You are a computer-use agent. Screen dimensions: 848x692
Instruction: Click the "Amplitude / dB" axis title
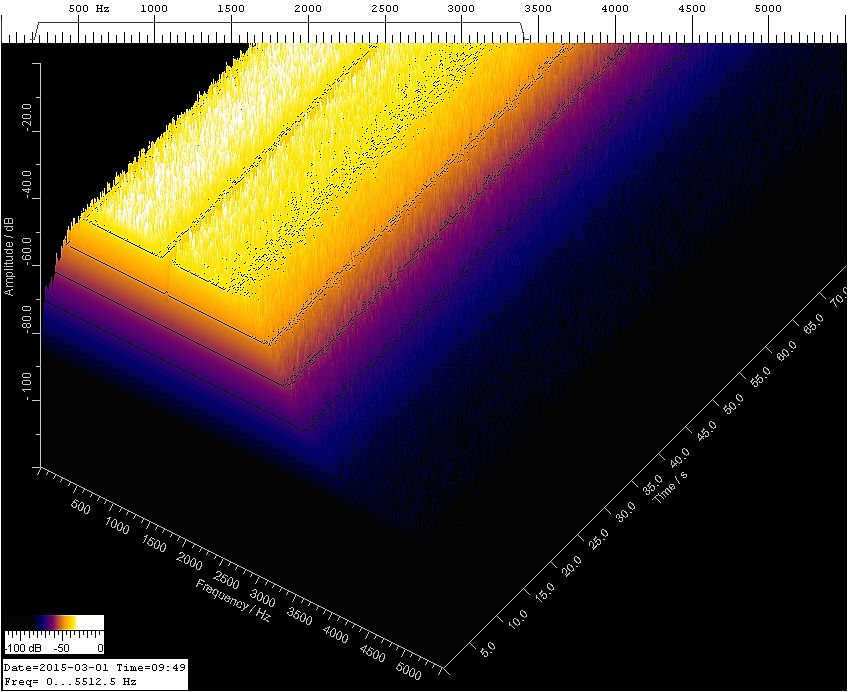[x=9, y=256]
